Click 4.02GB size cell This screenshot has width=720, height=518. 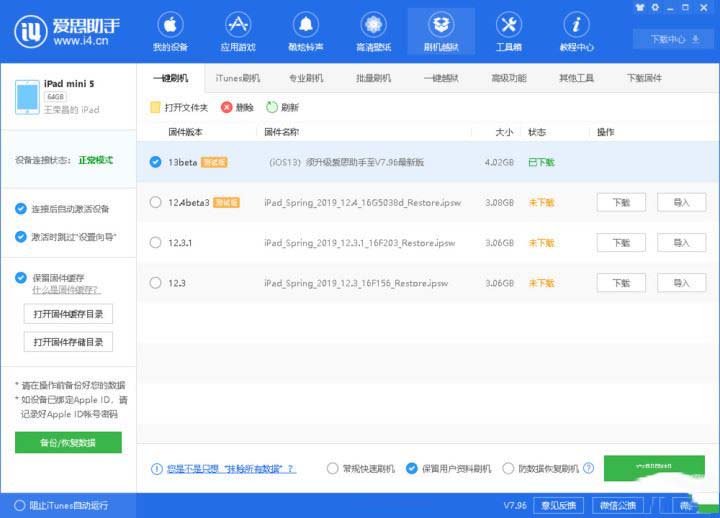tap(499, 162)
